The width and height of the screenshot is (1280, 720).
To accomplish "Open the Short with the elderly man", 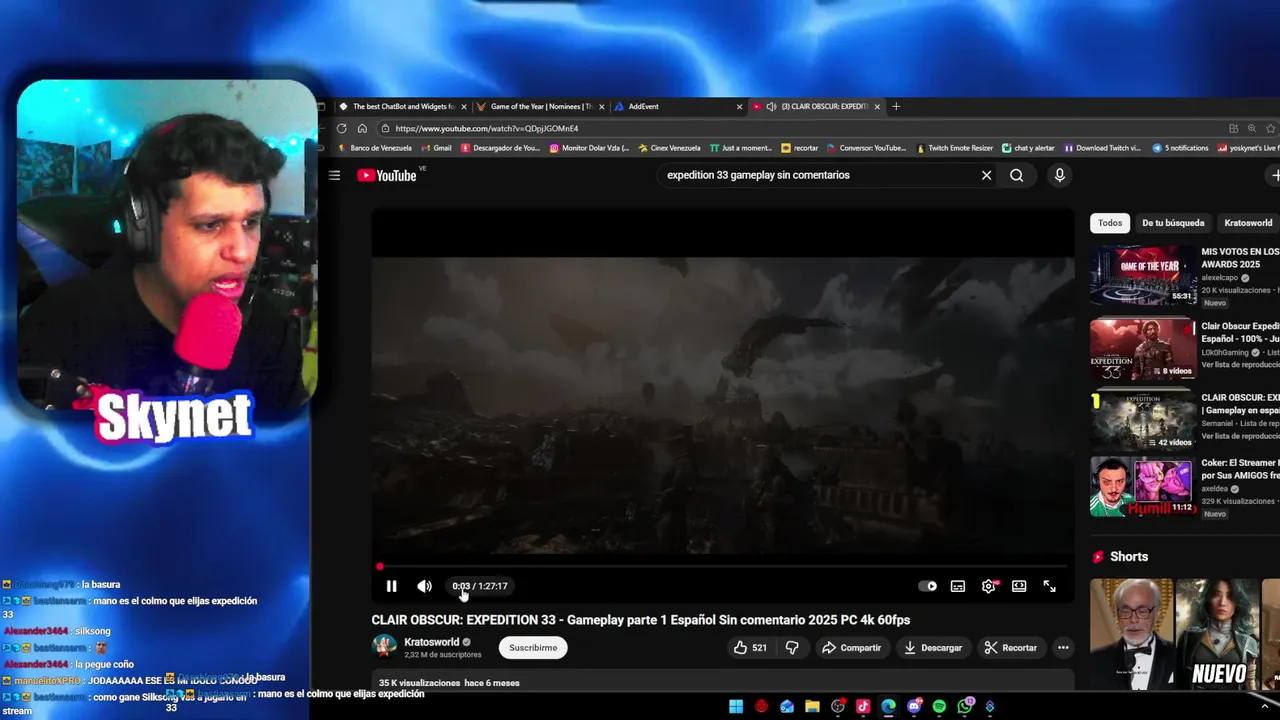I will click(x=1130, y=633).
